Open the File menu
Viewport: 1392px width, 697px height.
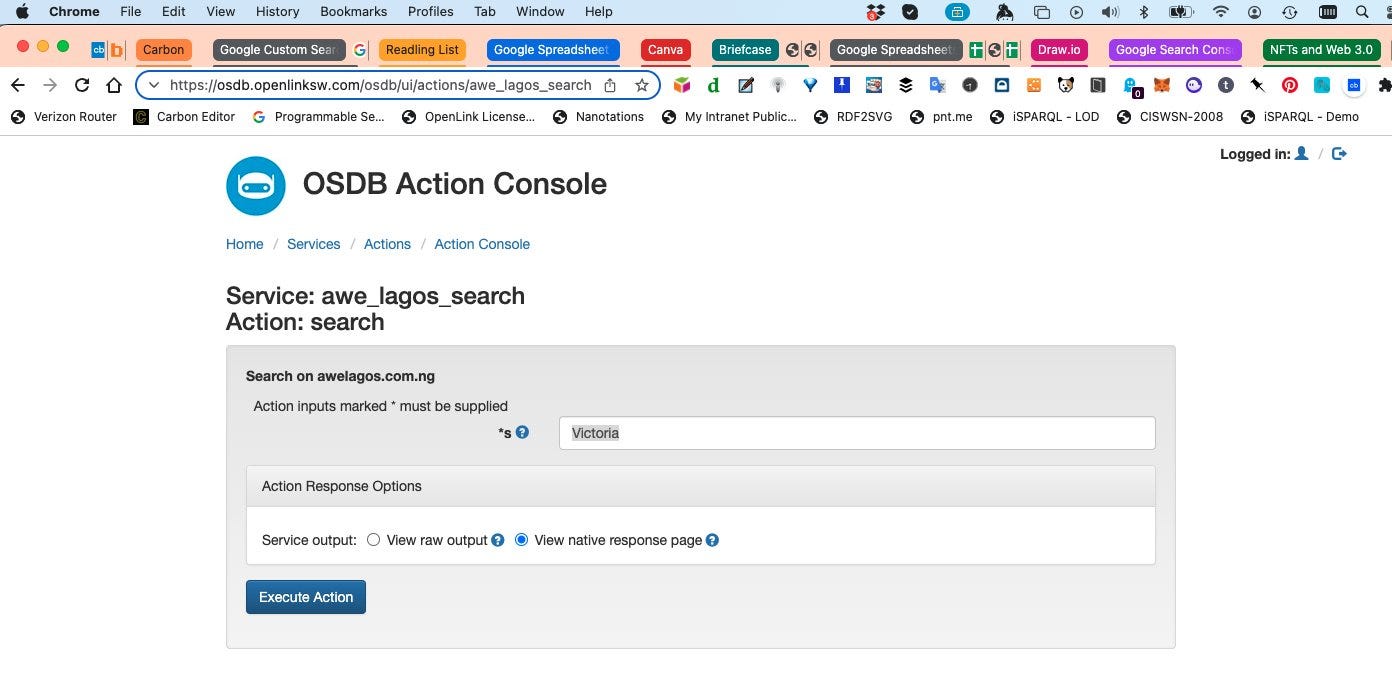[x=130, y=12]
